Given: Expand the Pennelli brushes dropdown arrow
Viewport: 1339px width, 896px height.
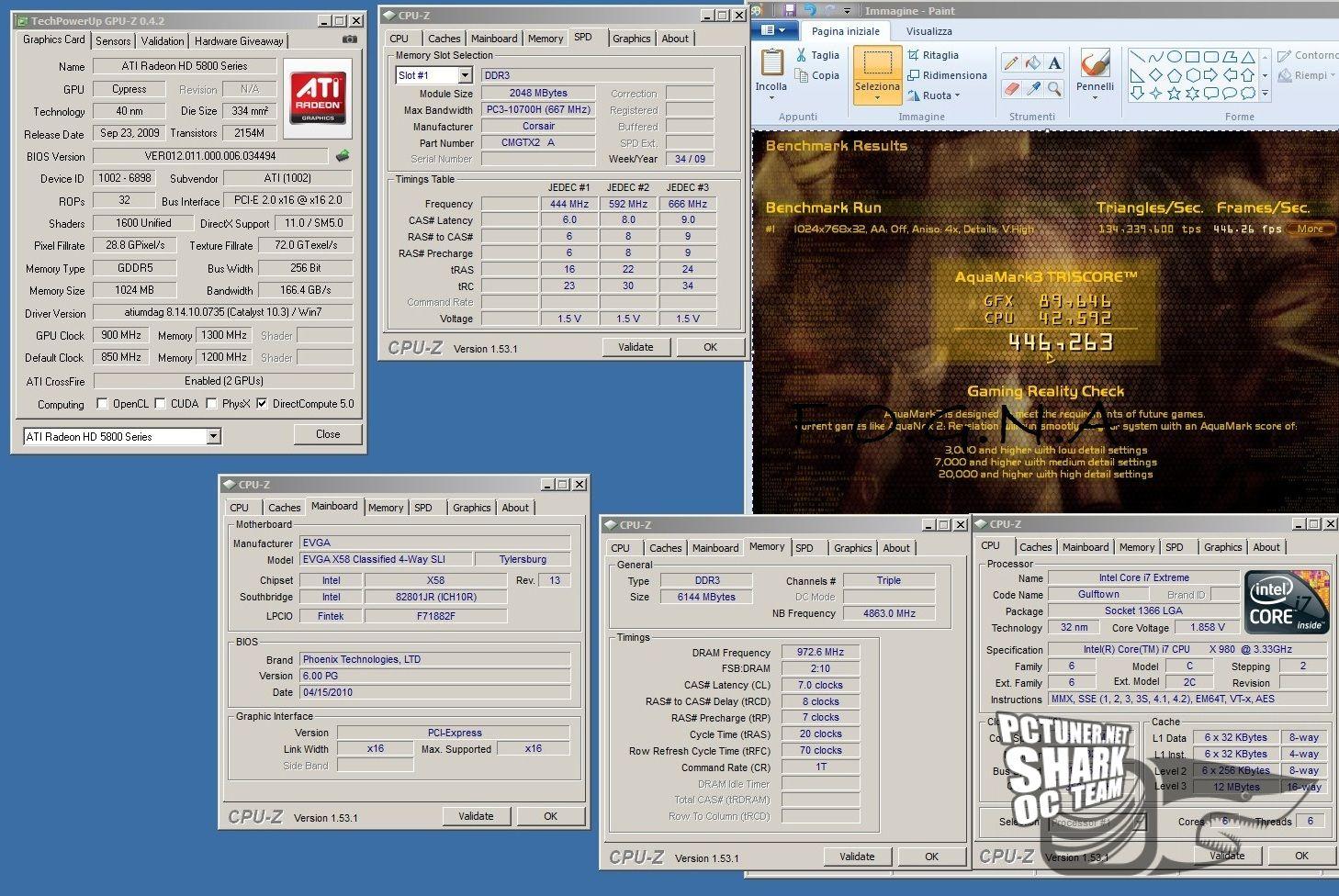Looking at the screenshot, I should 1095,97.
